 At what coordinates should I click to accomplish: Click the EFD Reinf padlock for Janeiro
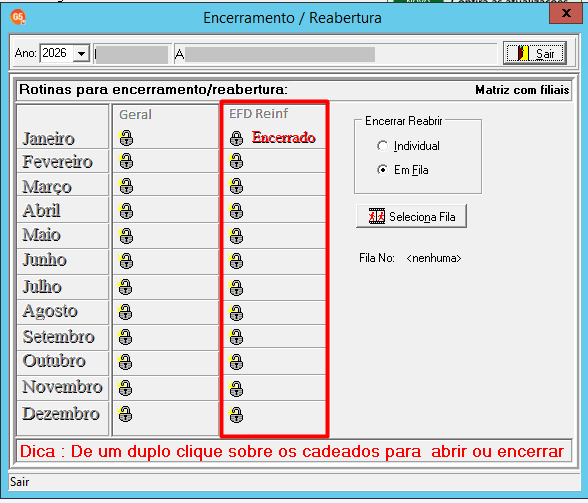tap(236, 138)
